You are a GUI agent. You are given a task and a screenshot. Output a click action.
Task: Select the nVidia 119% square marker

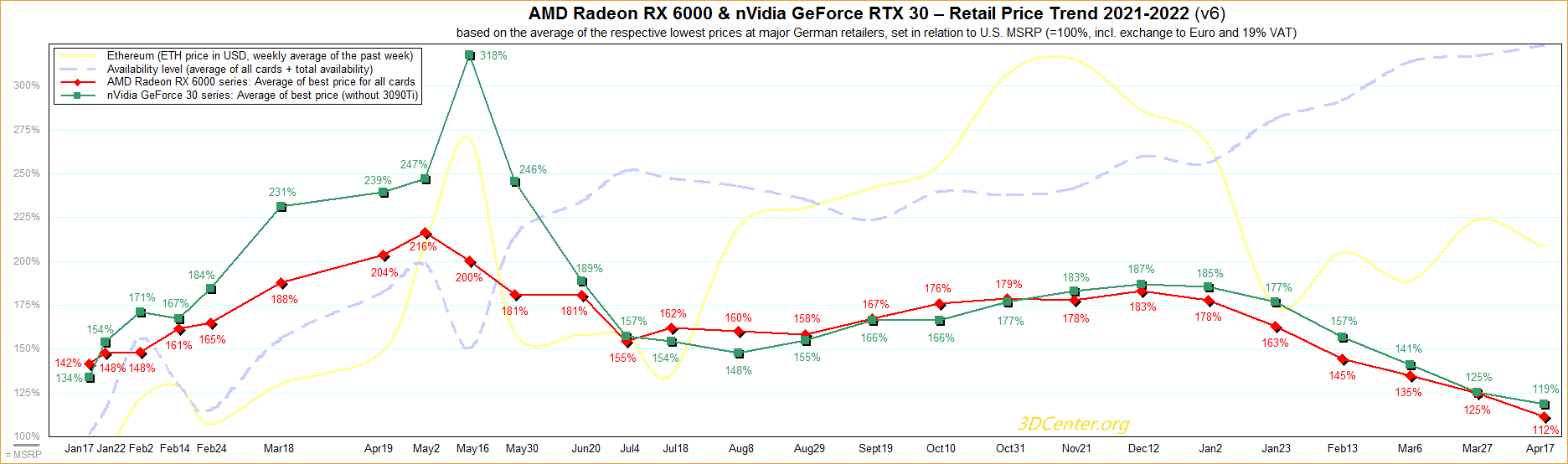click(1545, 405)
